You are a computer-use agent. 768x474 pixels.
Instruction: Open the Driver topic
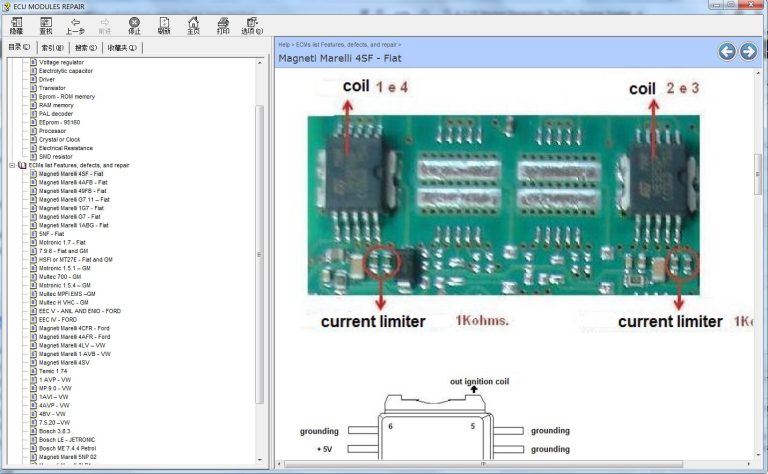[x=47, y=79]
